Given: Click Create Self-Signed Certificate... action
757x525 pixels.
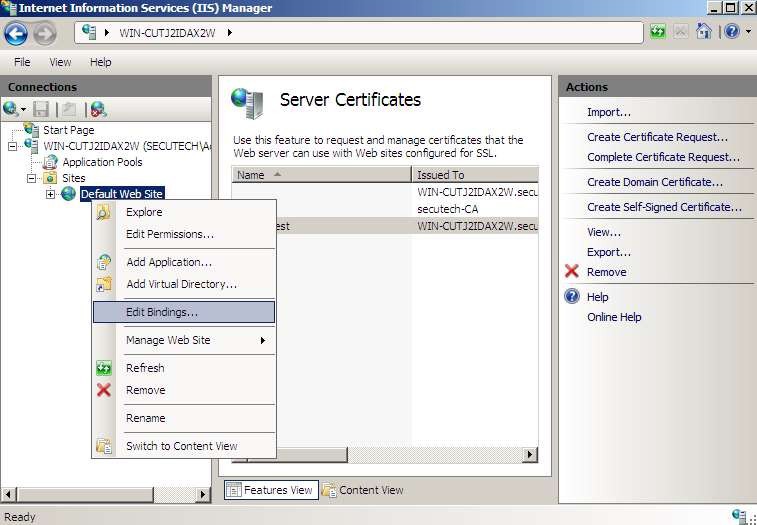Looking at the screenshot, I should [664, 207].
